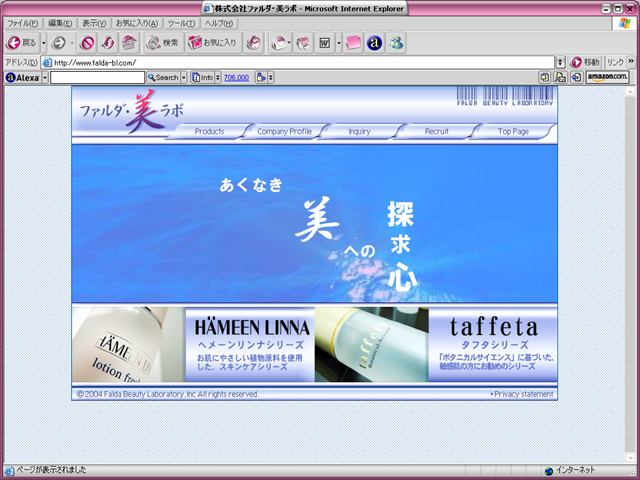The height and width of the screenshot is (480, 640).
Task: Click the Refresh page icon
Action: click(108, 43)
